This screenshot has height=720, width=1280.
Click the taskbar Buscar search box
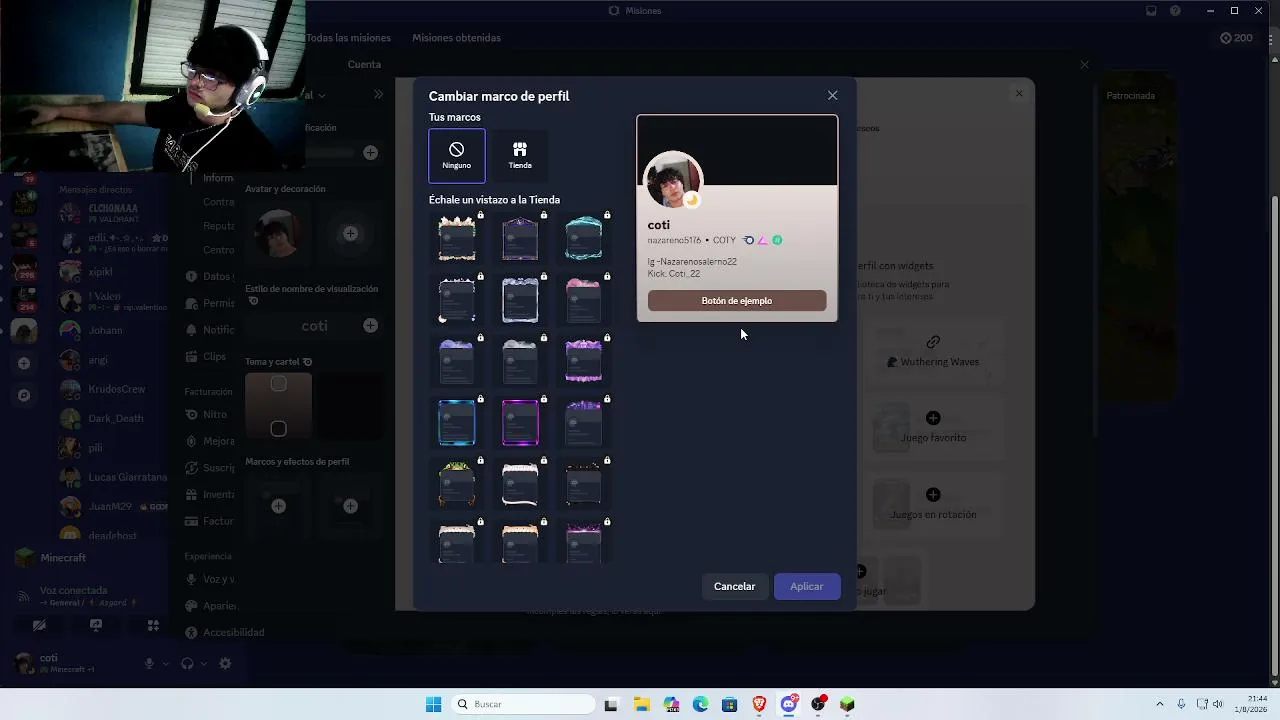523,704
